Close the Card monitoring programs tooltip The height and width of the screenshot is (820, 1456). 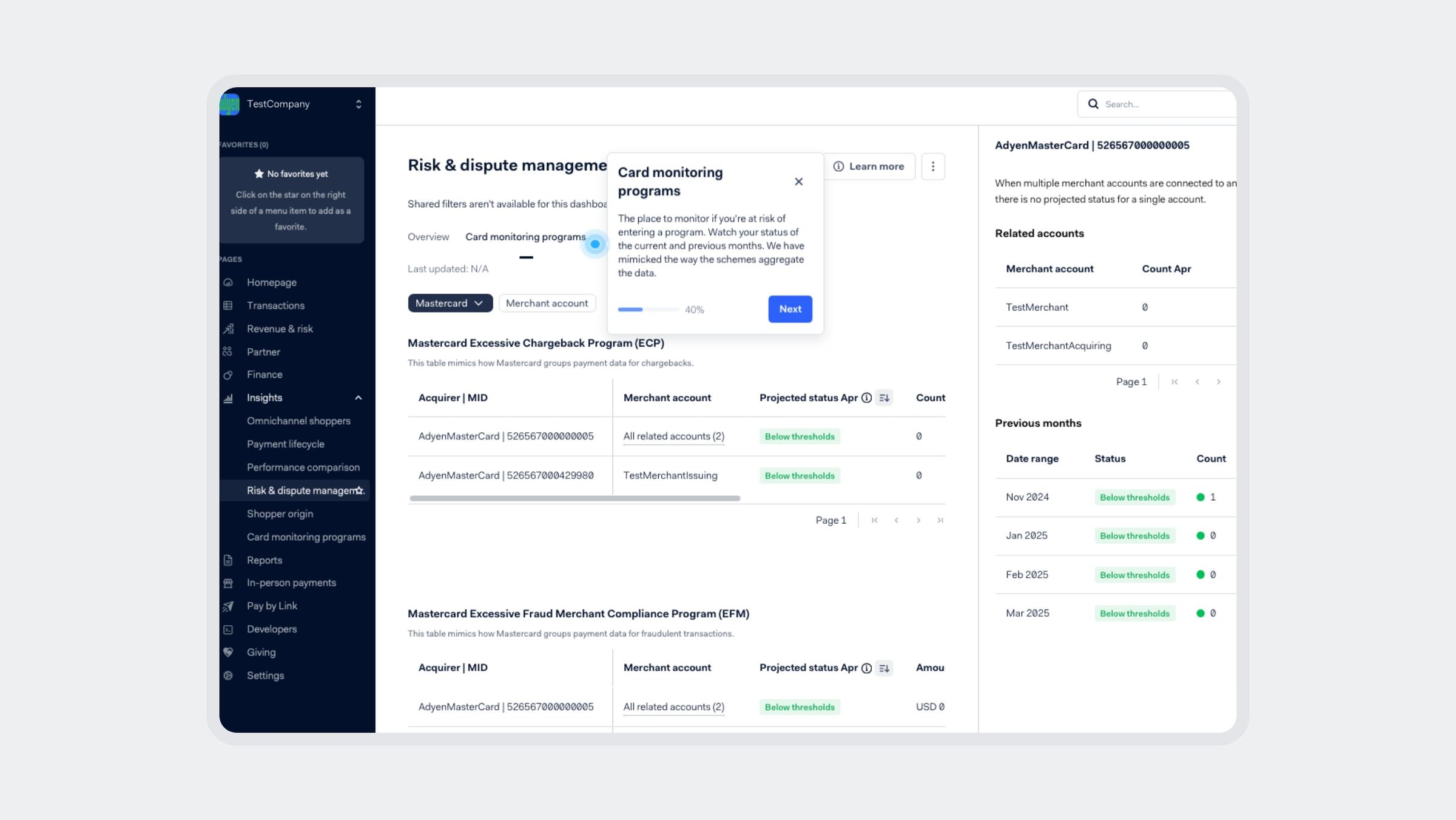click(x=798, y=181)
